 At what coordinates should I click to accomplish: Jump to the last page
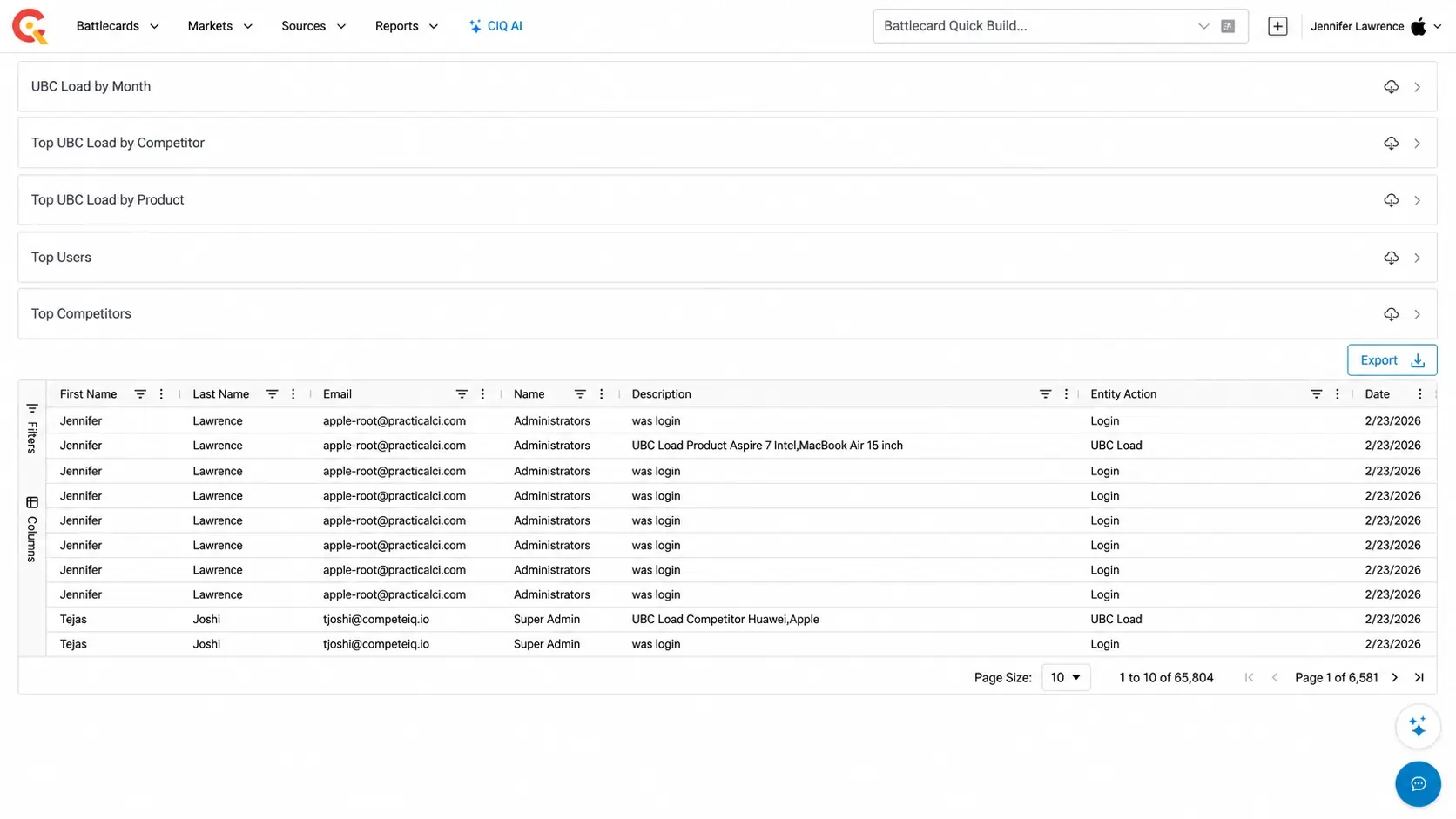1419,678
